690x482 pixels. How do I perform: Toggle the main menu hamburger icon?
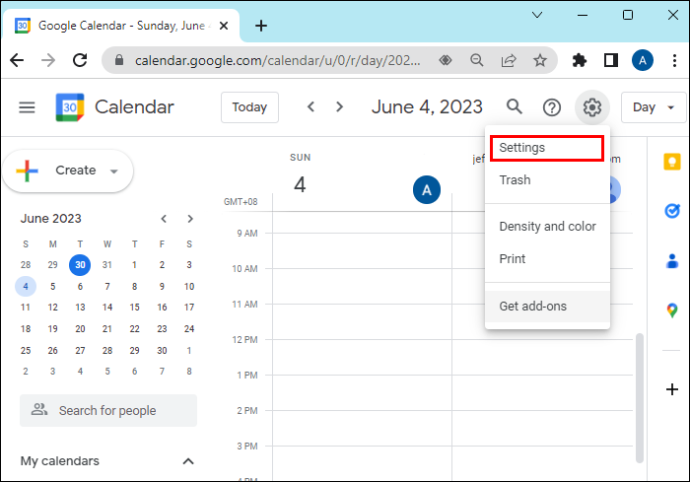pyautogui.click(x=27, y=107)
